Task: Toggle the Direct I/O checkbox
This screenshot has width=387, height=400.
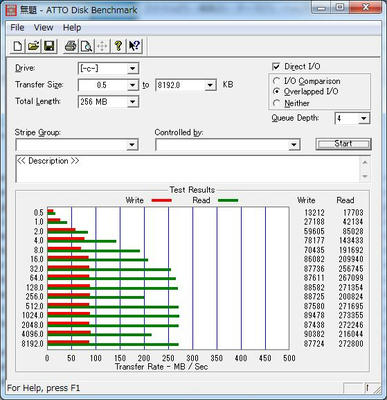Action: coord(276,66)
